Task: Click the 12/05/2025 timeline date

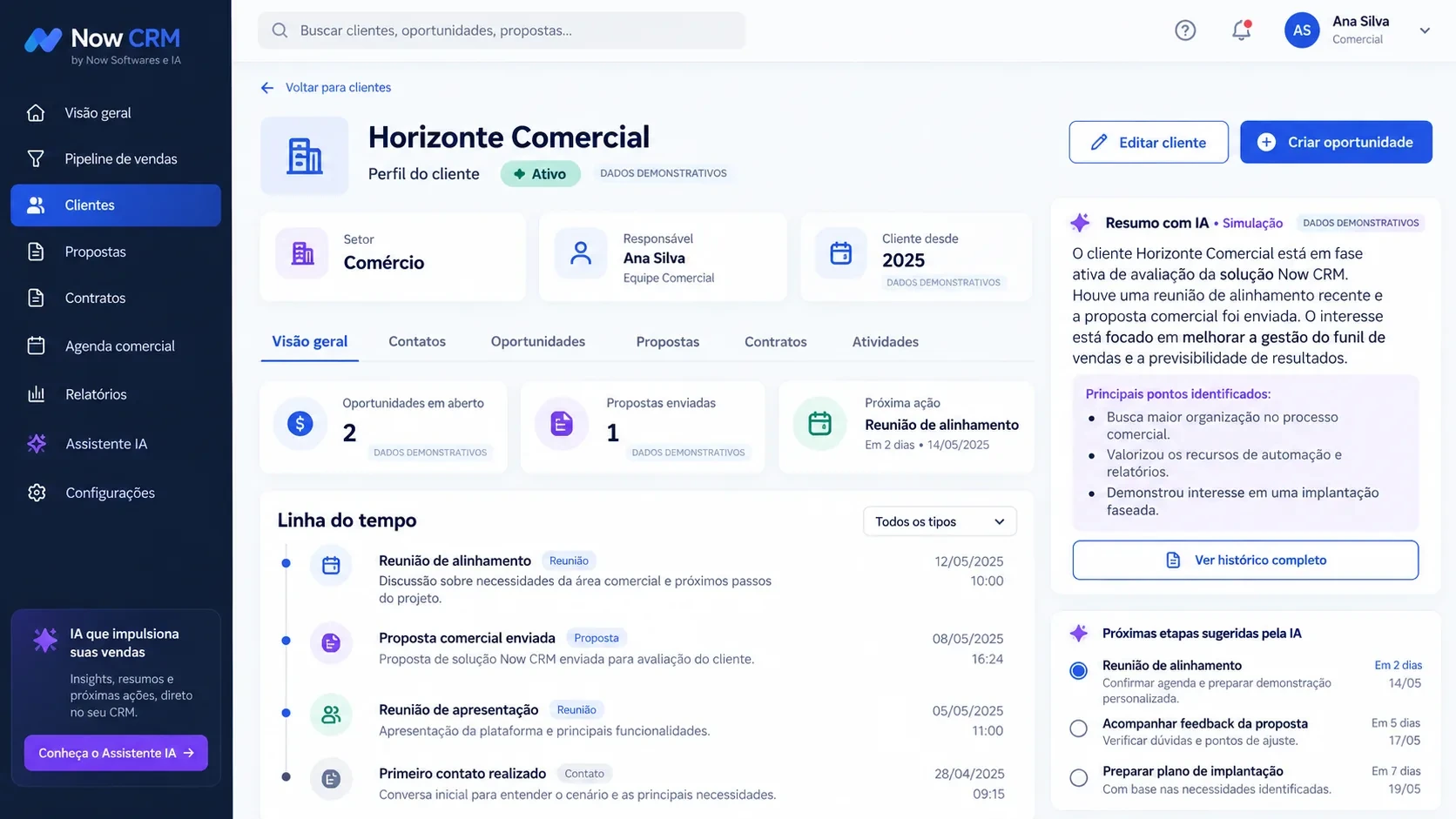Action: pyautogui.click(x=969, y=561)
